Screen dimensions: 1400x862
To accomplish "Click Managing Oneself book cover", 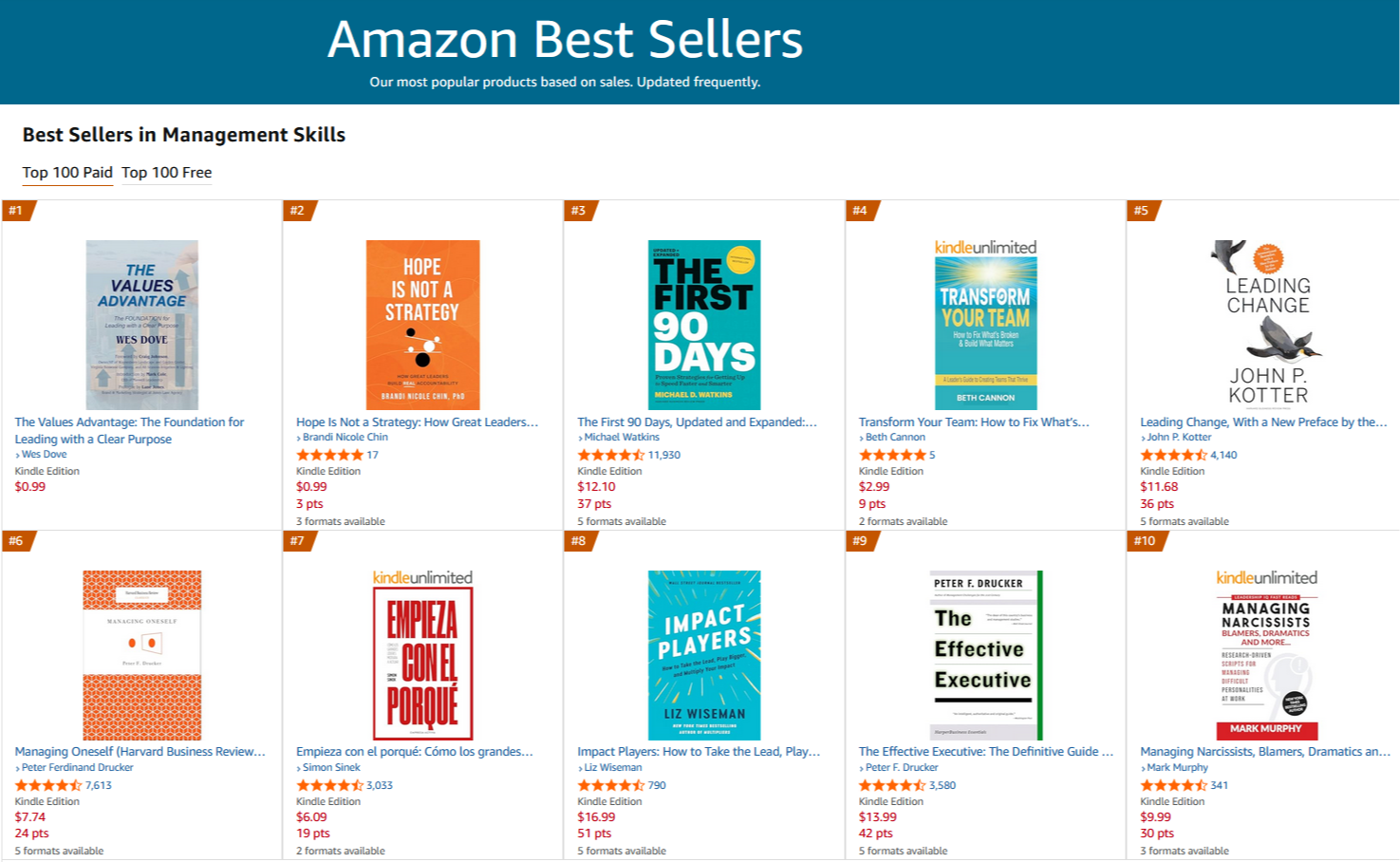I will click(141, 655).
